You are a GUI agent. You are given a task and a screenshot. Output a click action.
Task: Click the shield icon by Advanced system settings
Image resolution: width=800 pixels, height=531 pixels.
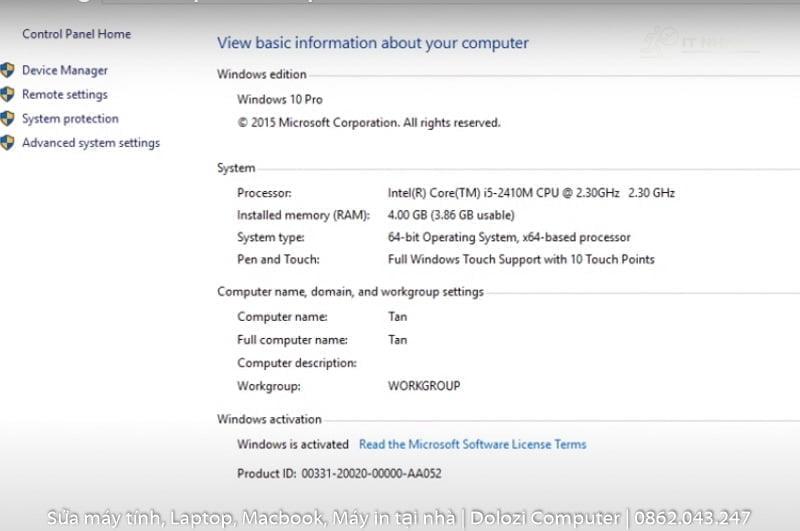(8, 143)
